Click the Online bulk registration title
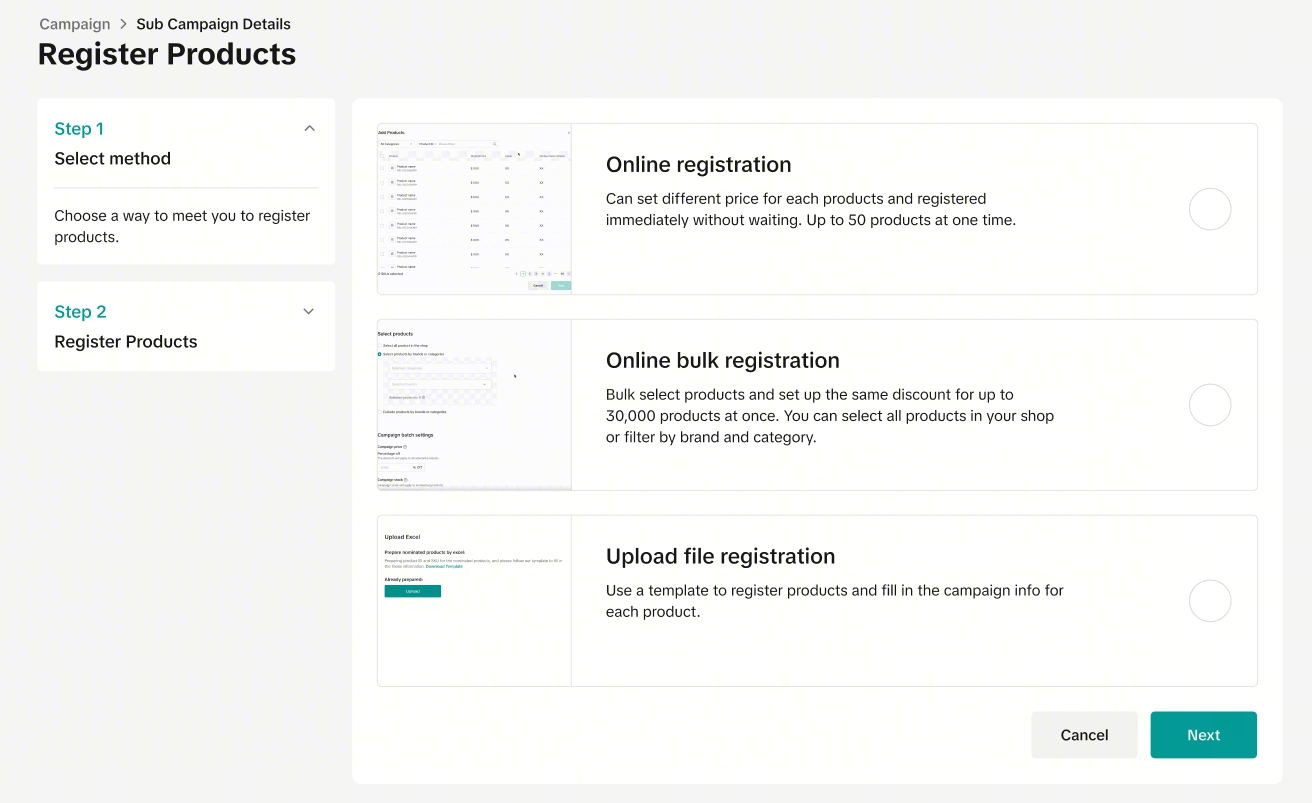Image resolution: width=1312 pixels, height=803 pixels. tap(722, 361)
